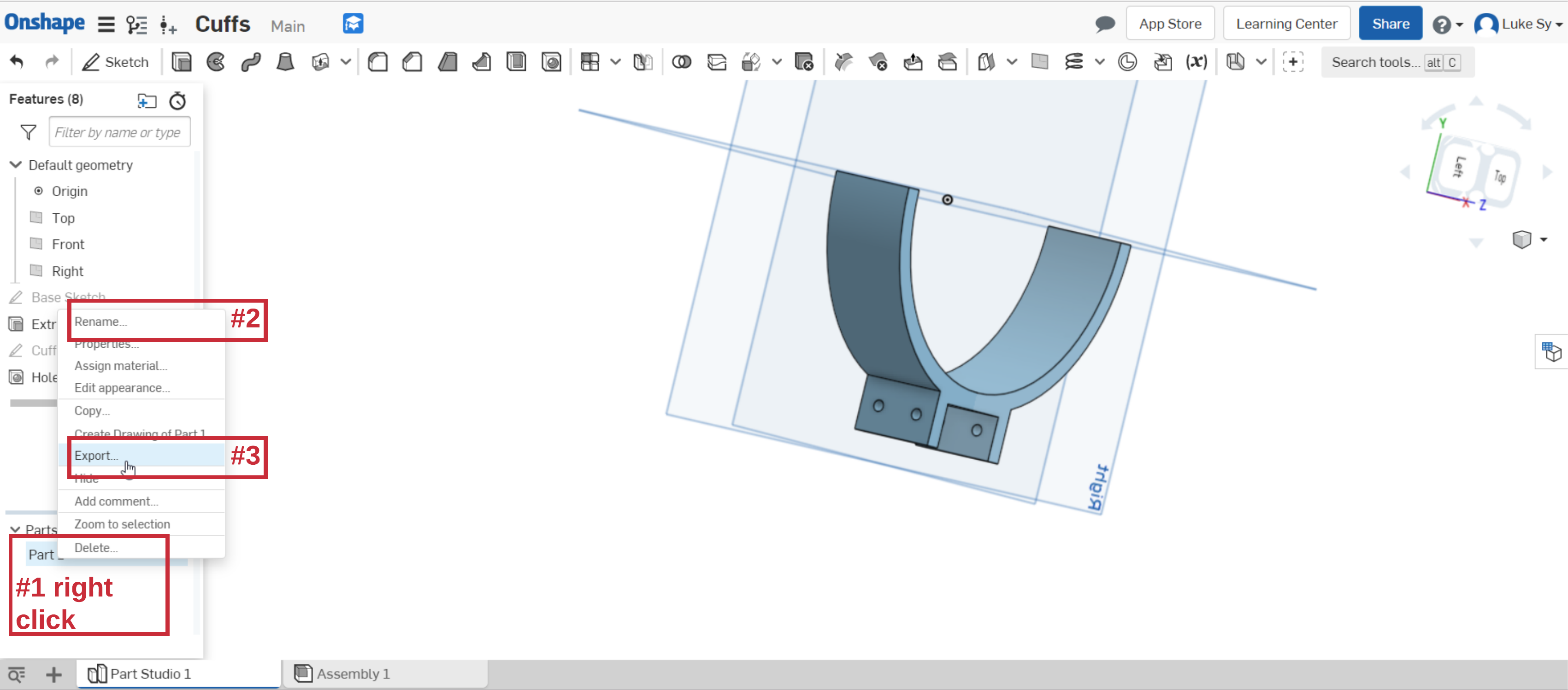
Task: Open the sheet metal tools dropdown
Action: [1261, 62]
